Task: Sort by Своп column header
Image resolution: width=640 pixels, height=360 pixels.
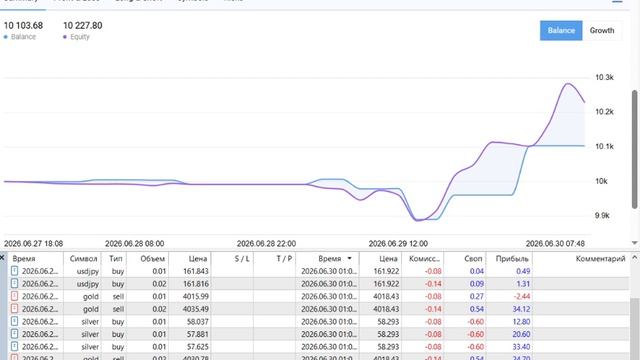Action: (x=473, y=259)
